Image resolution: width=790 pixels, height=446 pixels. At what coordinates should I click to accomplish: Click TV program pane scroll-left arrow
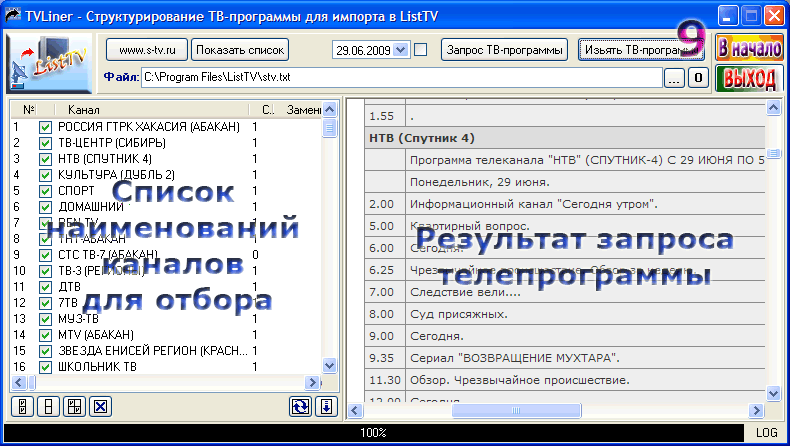(355, 411)
